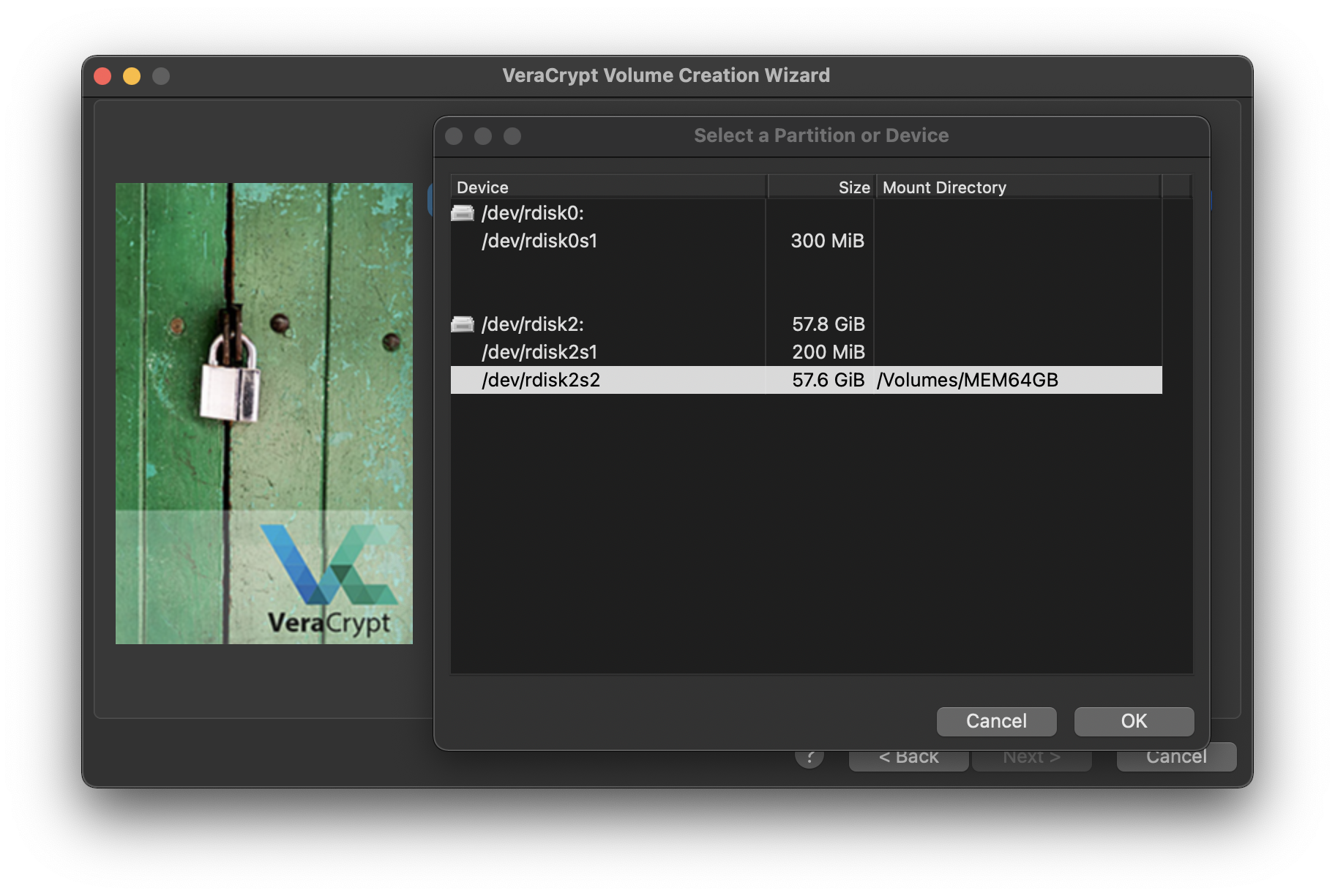Click the disk icon beside /dev/rdisk0
The width and height of the screenshot is (1335, 896).
coord(462,213)
